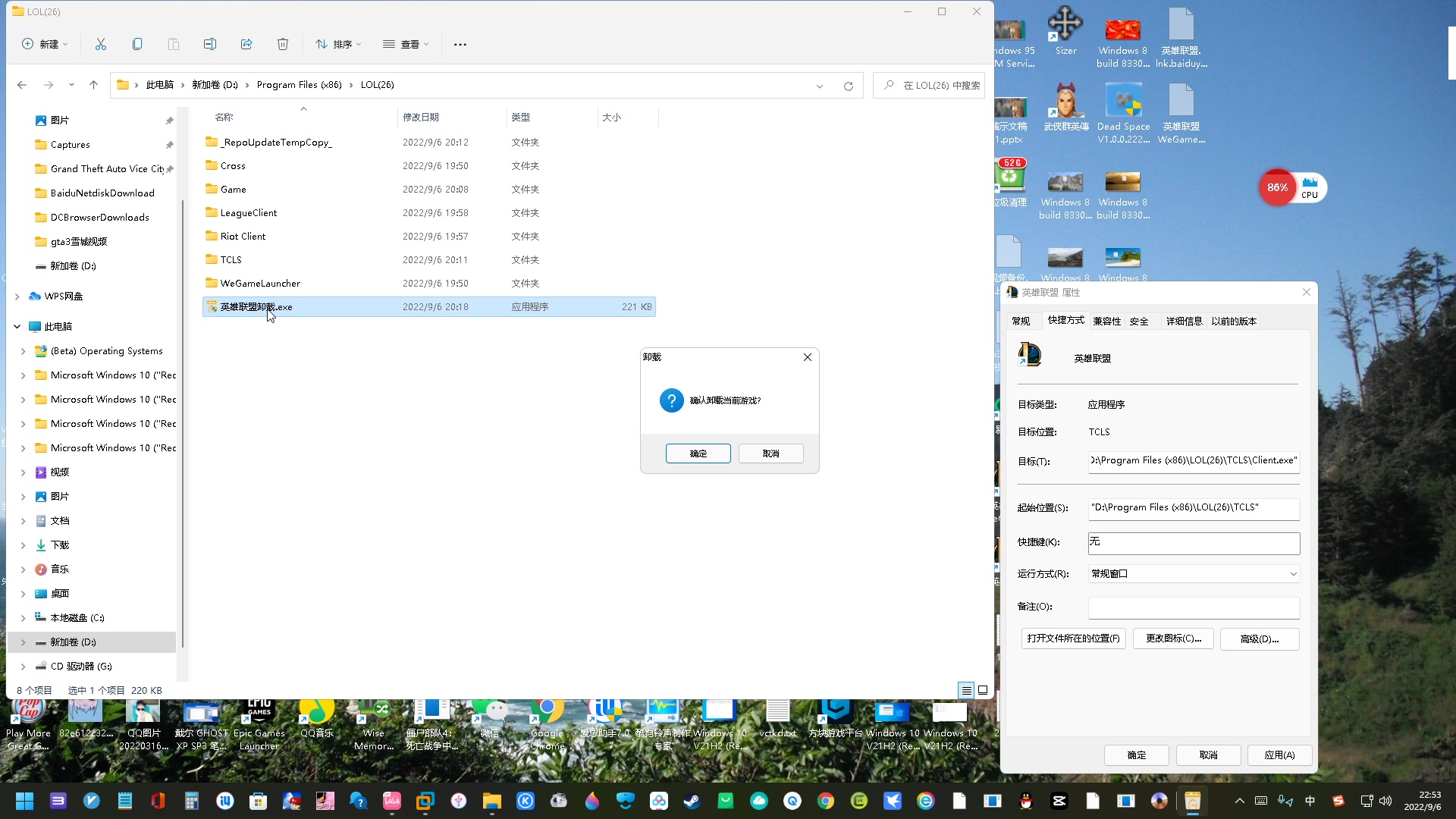
Task: Click the Delete trash icon in Explorer toolbar
Action: click(x=283, y=44)
